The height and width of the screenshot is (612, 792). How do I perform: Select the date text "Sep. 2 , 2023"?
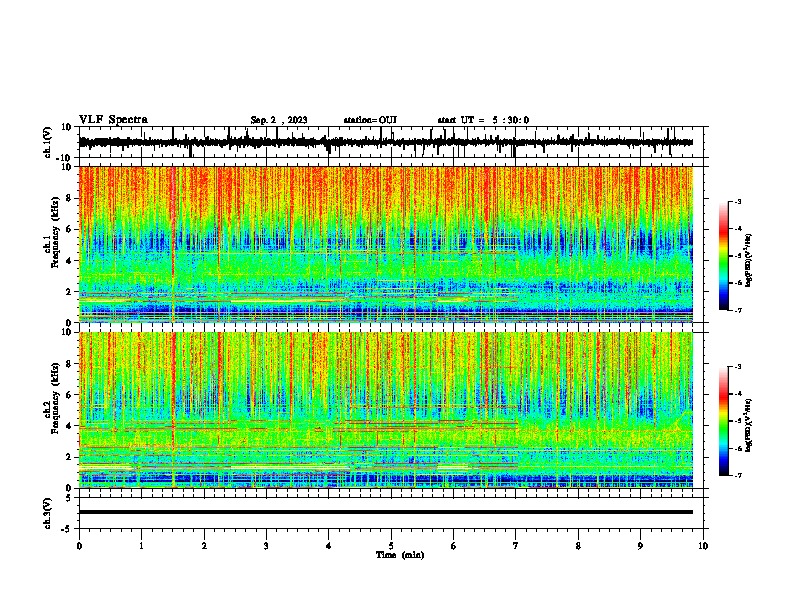[x=279, y=120]
